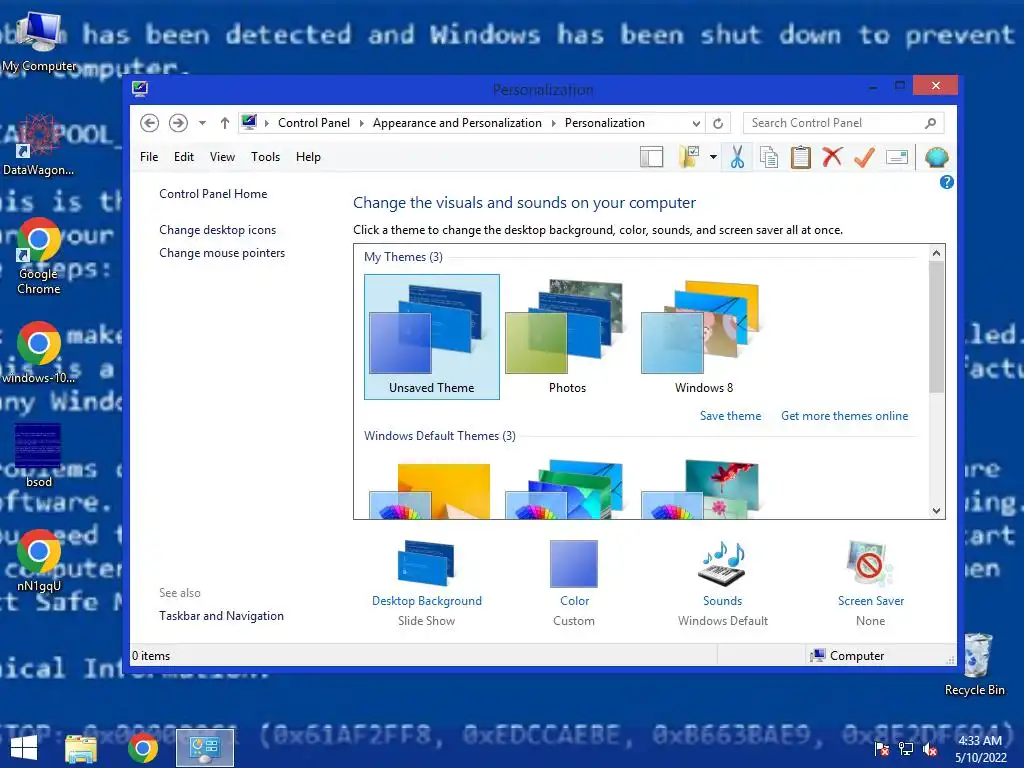The width and height of the screenshot is (1024, 768).
Task: Expand the folder options toolbar dropdown arrow
Action: [713, 157]
